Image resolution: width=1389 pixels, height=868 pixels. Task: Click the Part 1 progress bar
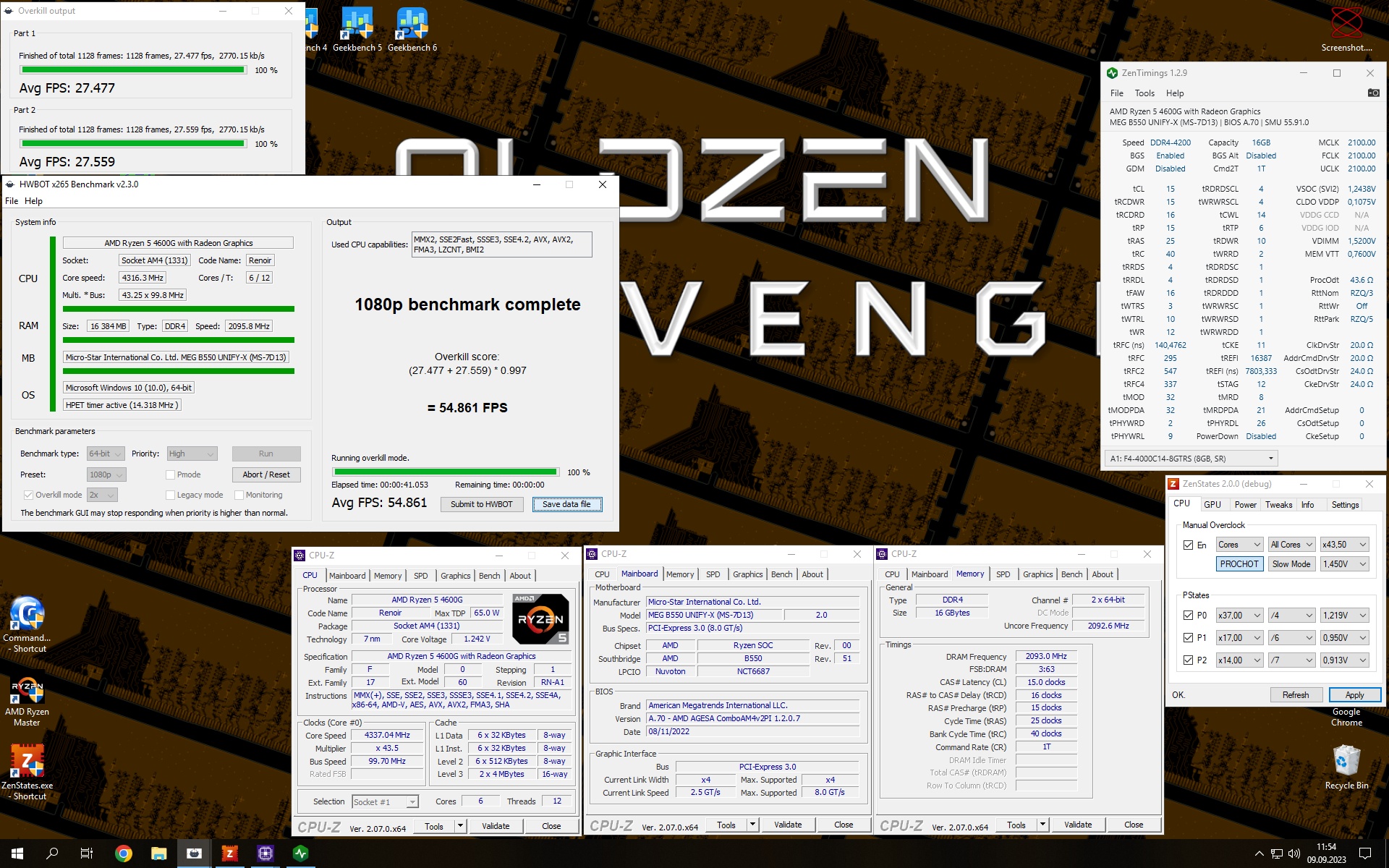pyautogui.click(x=133, y=70)
